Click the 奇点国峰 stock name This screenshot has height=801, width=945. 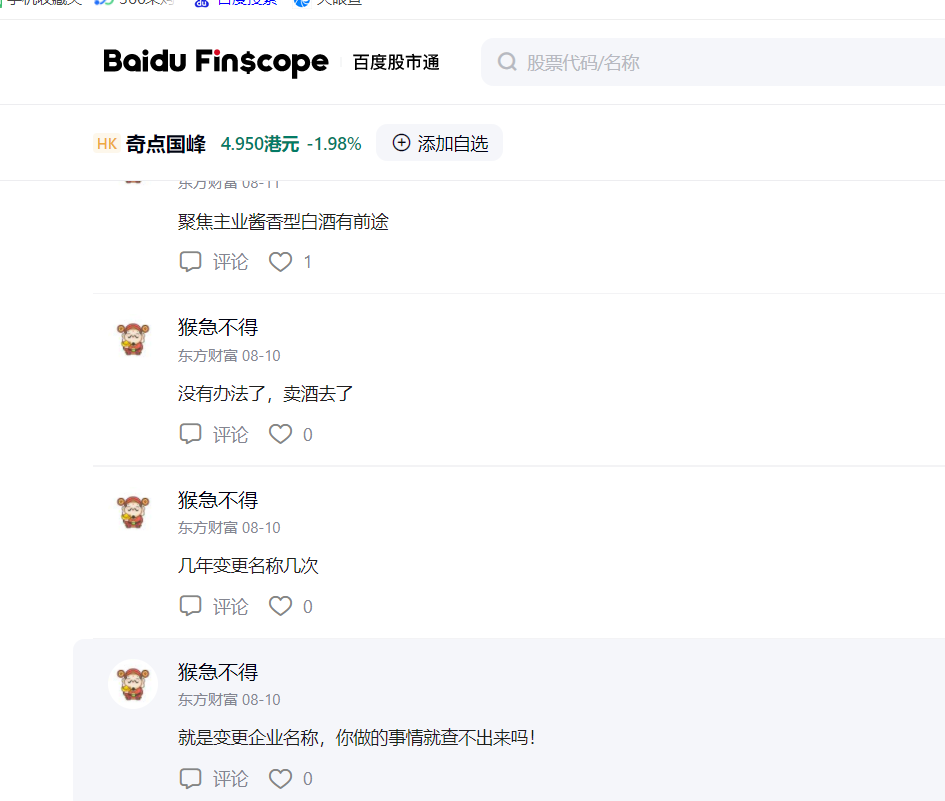(x=166, y=144)
